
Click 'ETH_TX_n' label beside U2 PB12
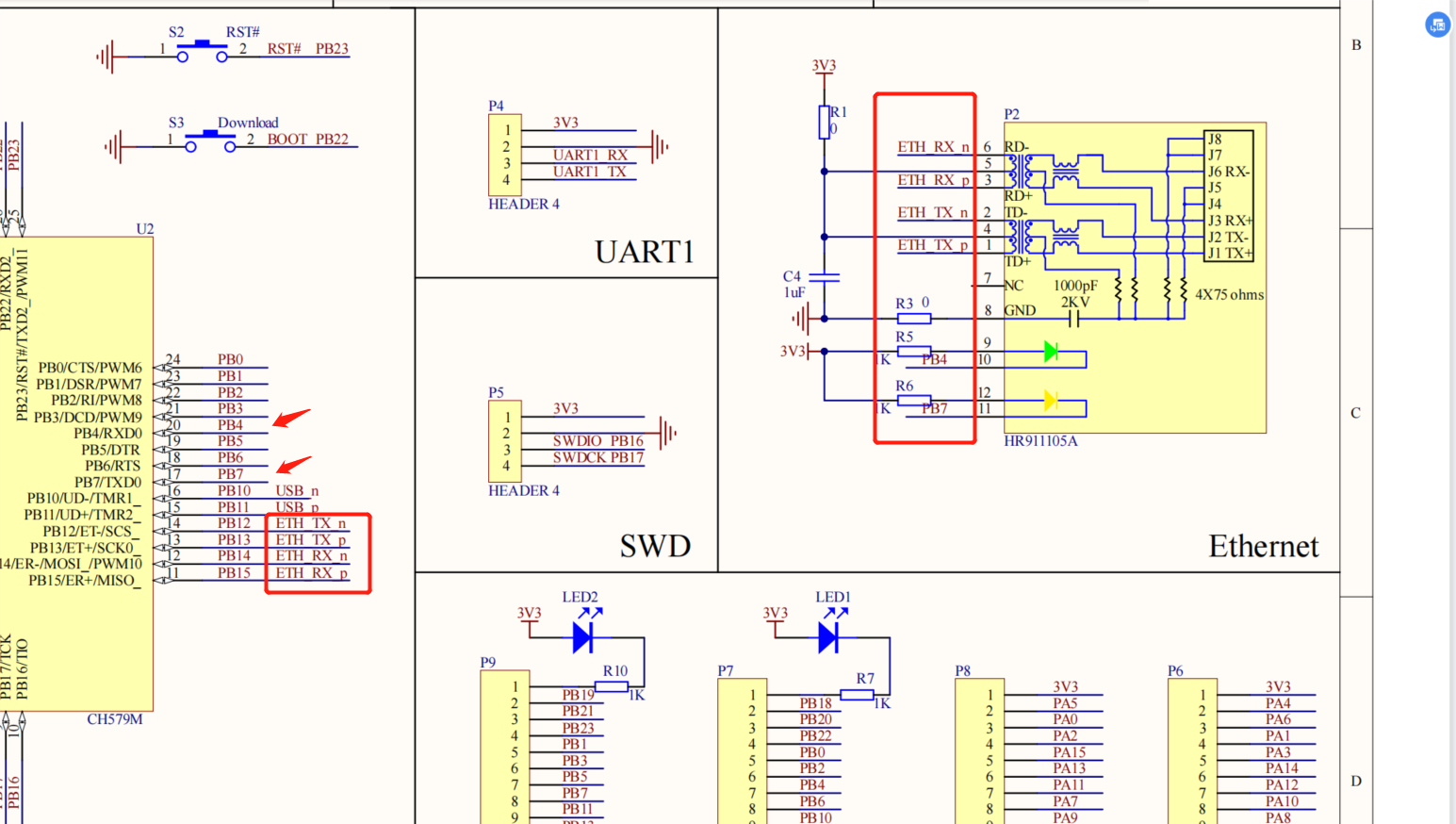click(x=311, y=523)
